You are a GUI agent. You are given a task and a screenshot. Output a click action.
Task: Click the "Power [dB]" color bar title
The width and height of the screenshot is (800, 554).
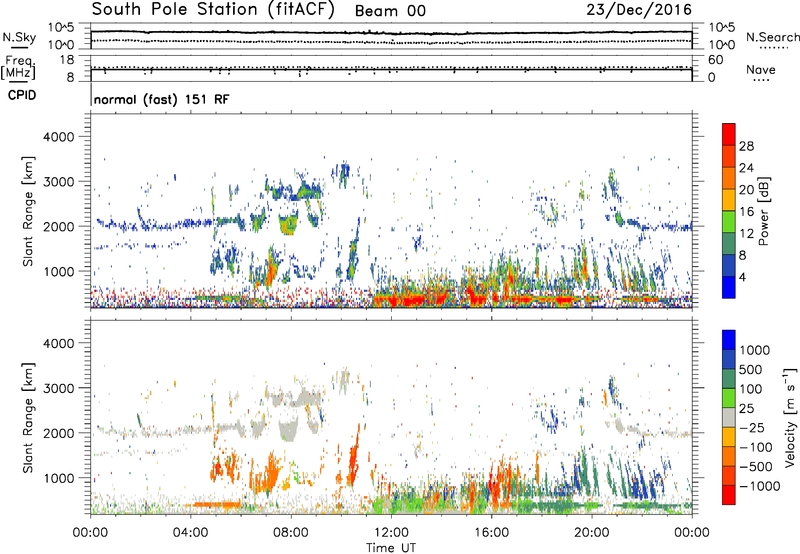click(x=764, y=211)
